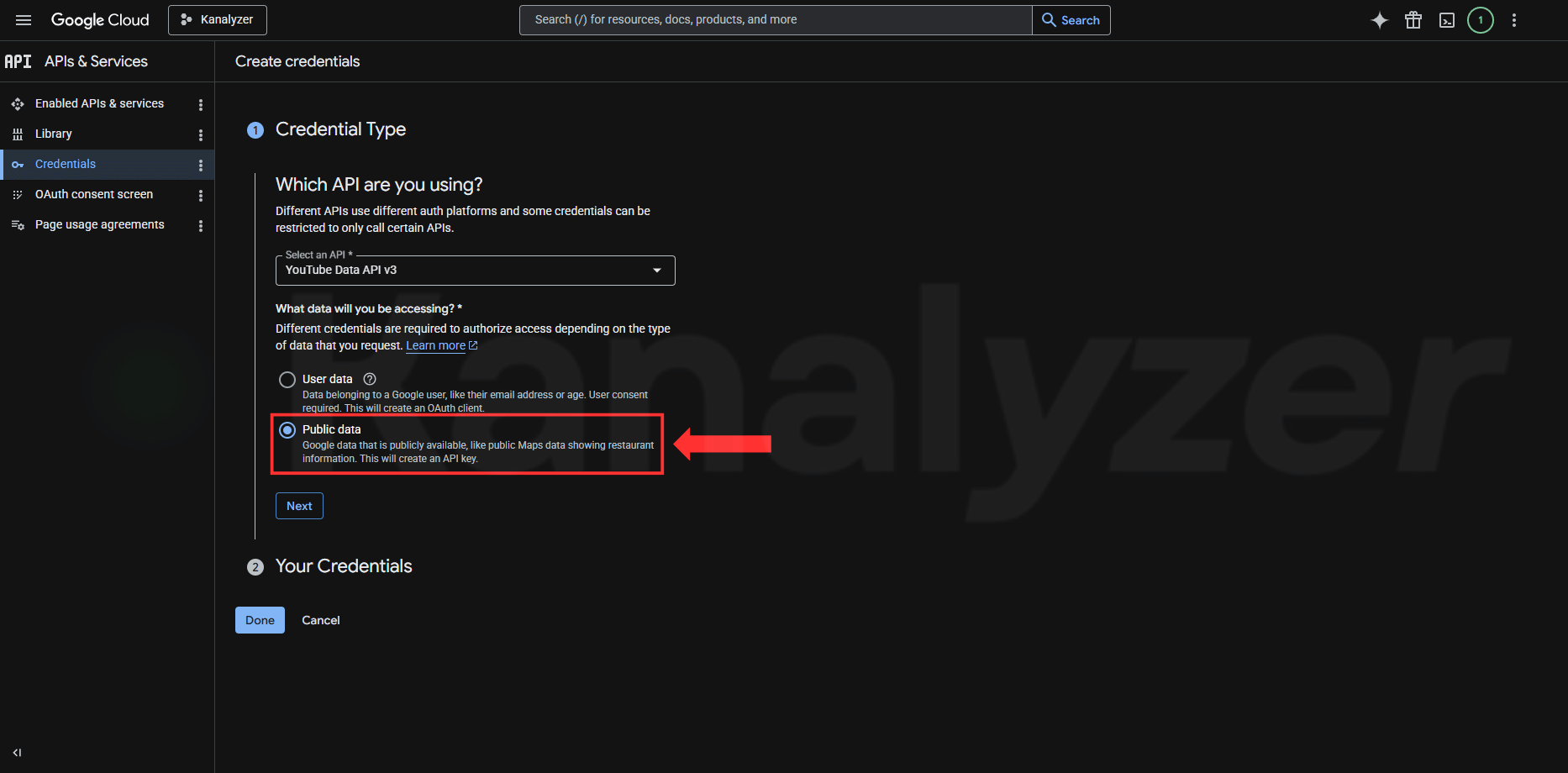Screen dimensions: 1568x773
Task: Click the Create credentials page title
Action: click(297, 61)
